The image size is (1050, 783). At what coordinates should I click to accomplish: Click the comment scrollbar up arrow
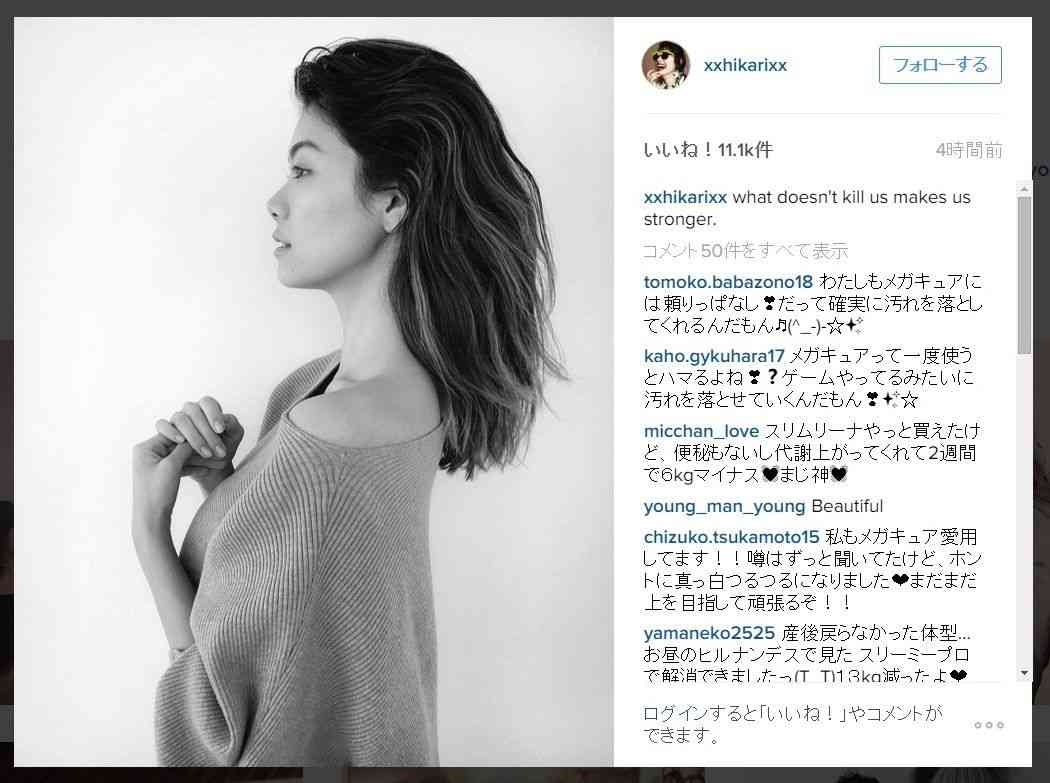(1024, 190)
